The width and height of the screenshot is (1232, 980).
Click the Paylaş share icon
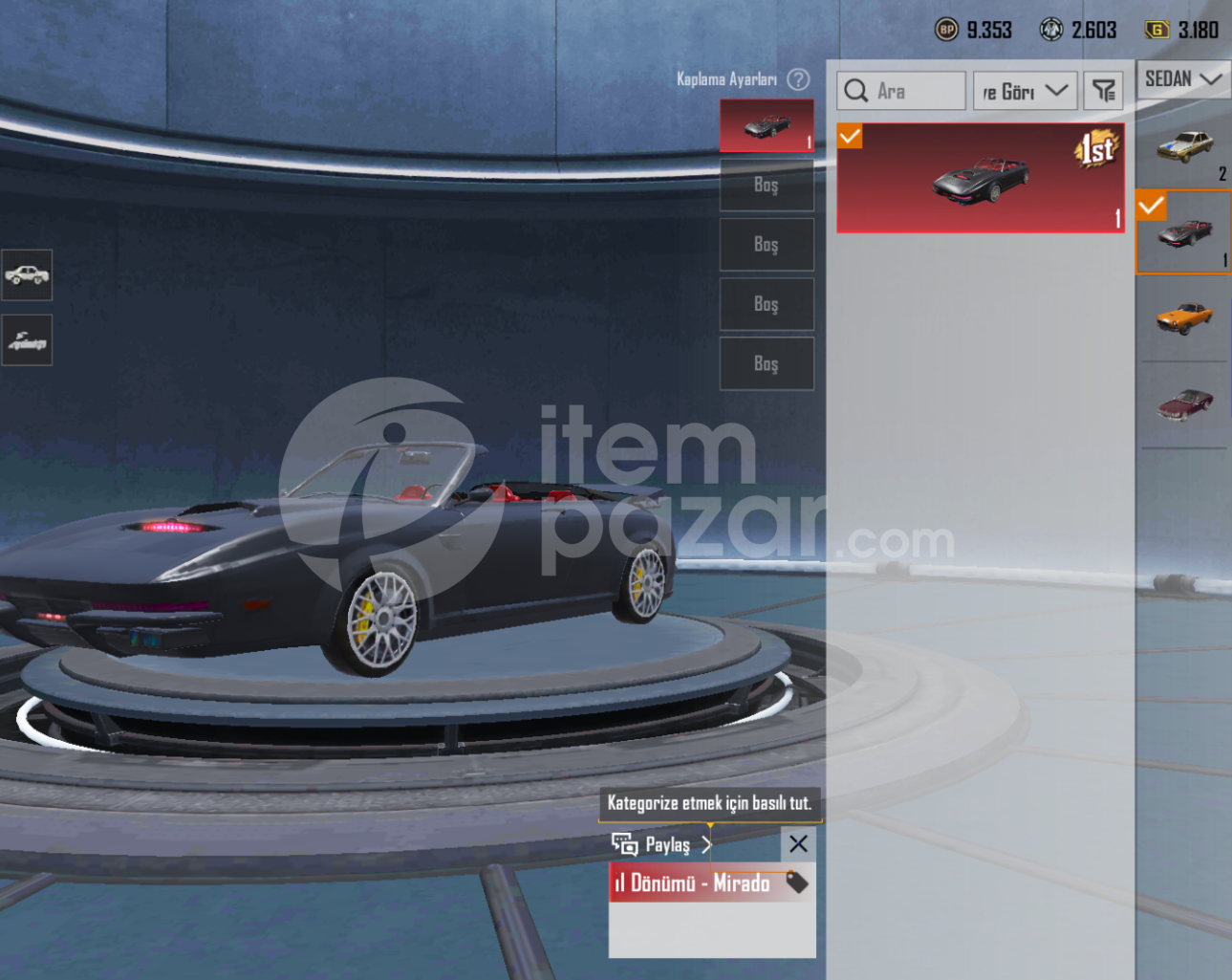click(624, 844)
